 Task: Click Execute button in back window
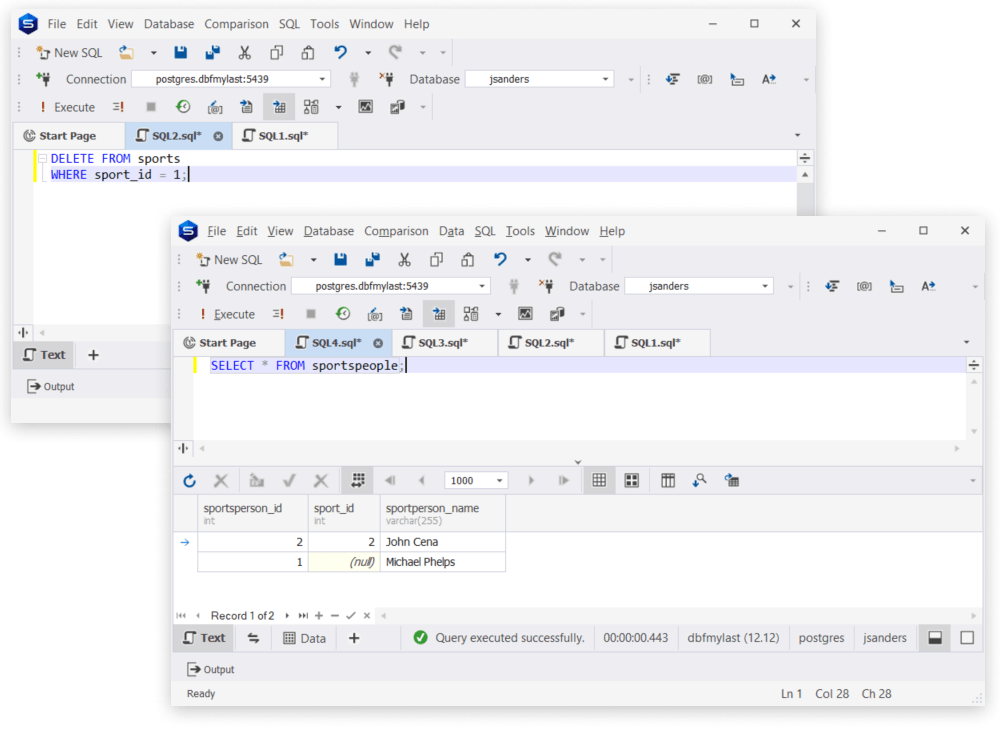click(67, 107)
